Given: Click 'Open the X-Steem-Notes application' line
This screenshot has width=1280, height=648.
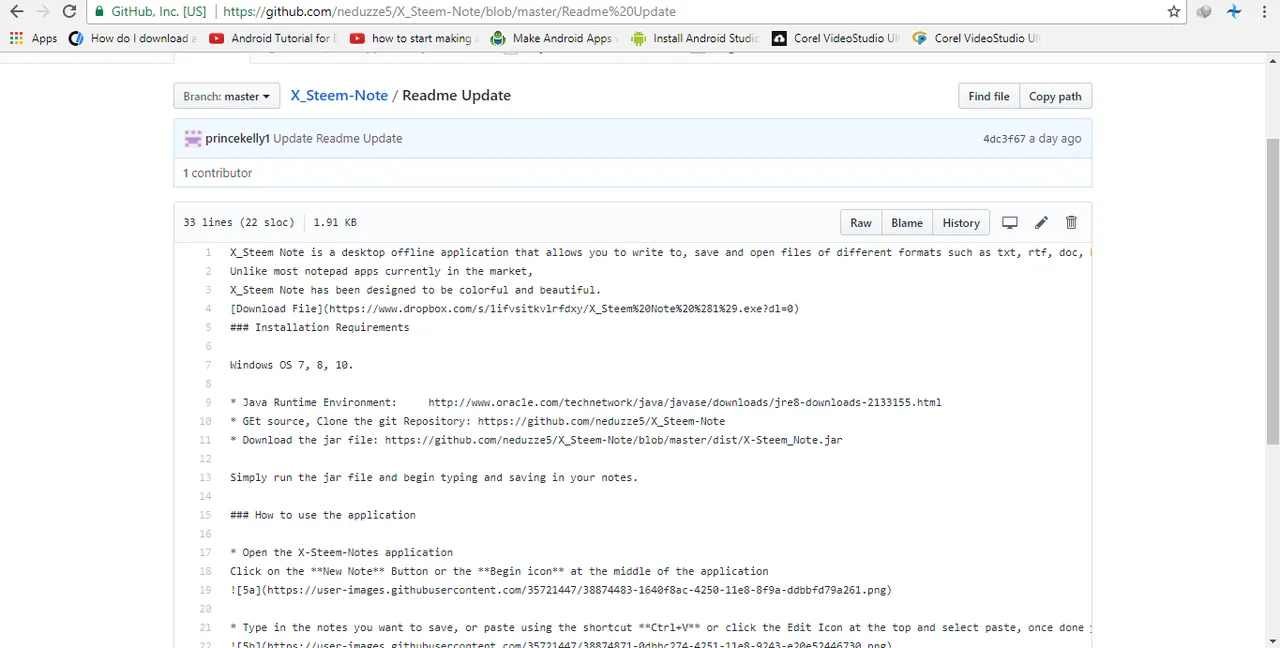Looking at the screenshot, I should [341, 552].
